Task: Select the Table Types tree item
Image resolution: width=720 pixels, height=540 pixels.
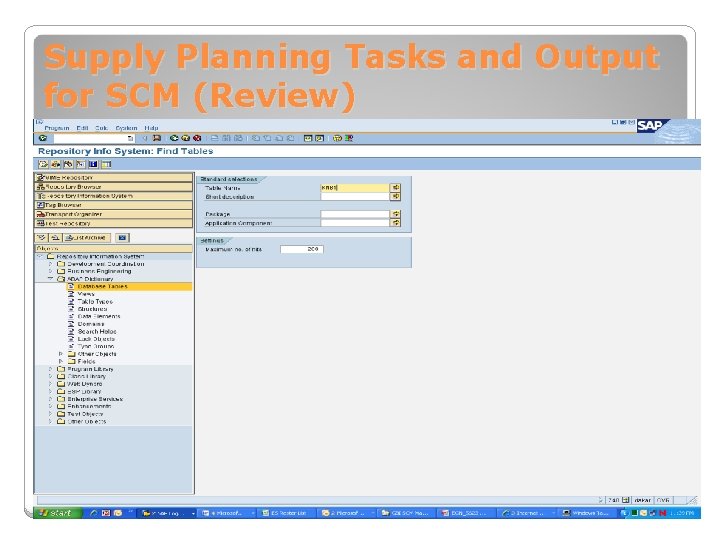Action: pos(95,301)
